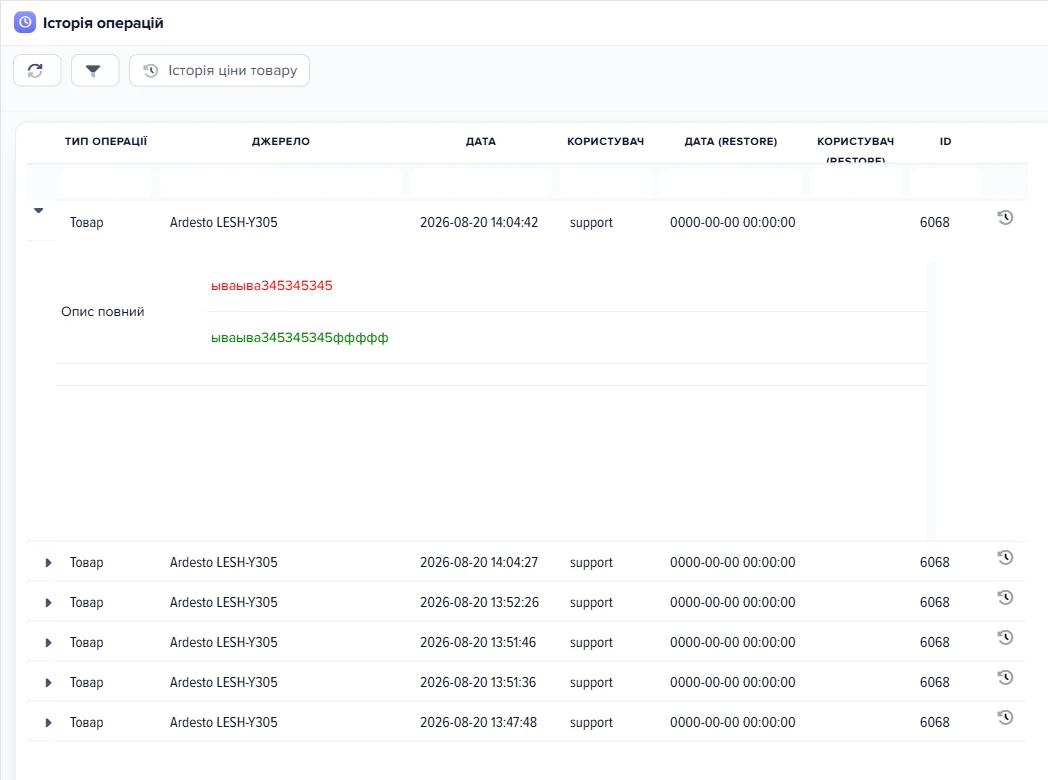Expand the 13:51:36 operation row
This screenshot has width=1048, height=780.
coord(48,683)
